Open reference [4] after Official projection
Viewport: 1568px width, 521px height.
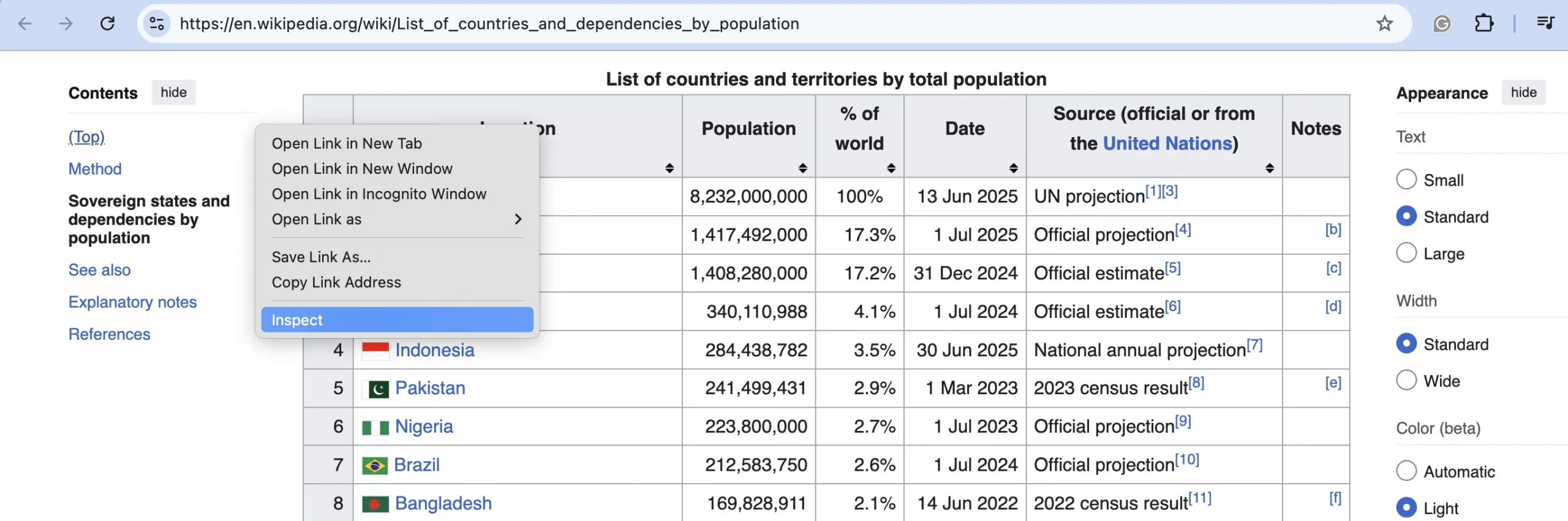tap(1183, 230)
